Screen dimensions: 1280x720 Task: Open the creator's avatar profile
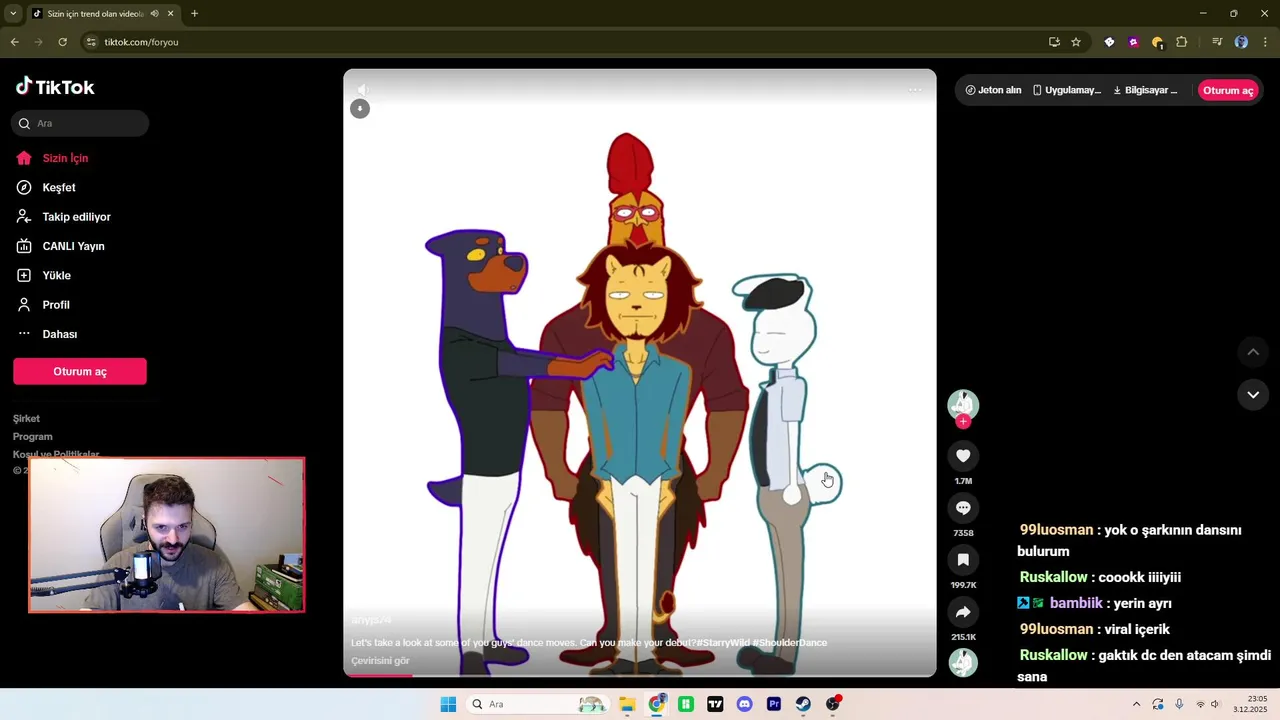(x=963, y=404)
